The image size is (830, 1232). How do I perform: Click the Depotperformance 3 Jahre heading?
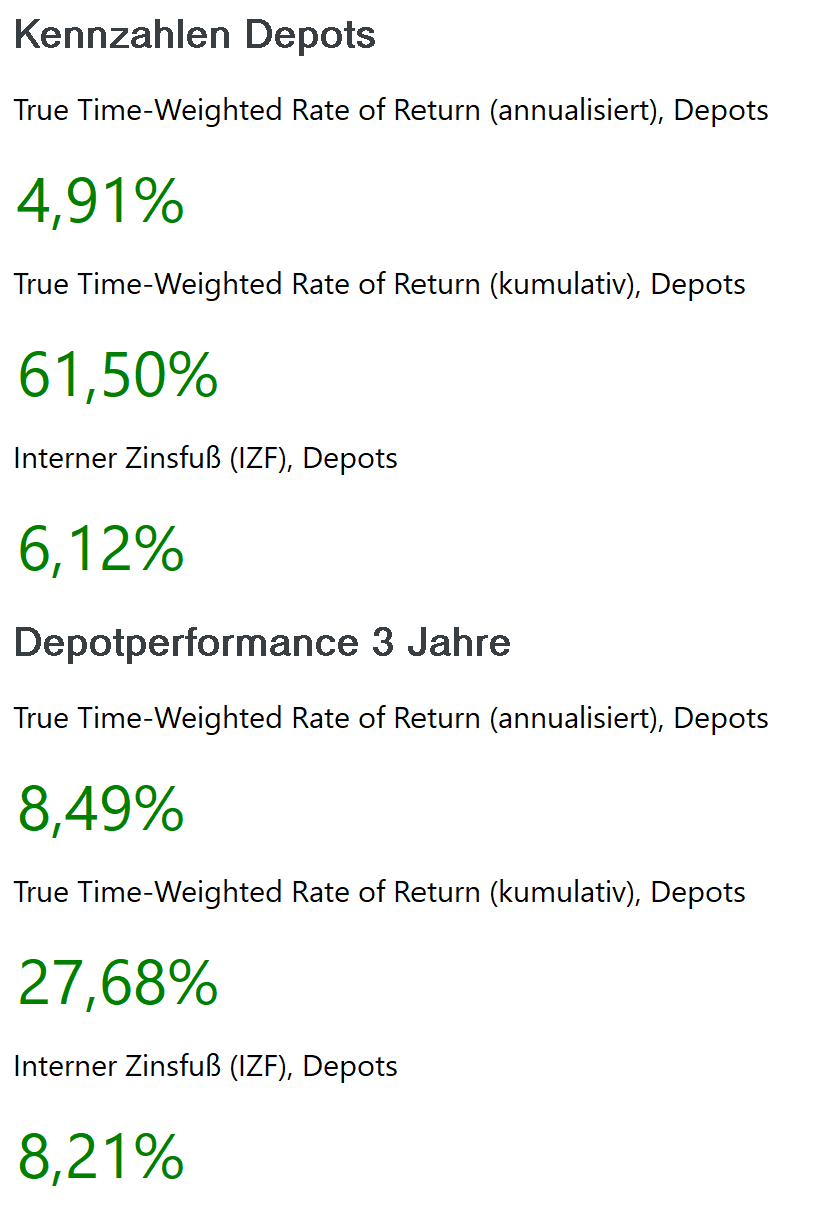(x=262, y=643)
